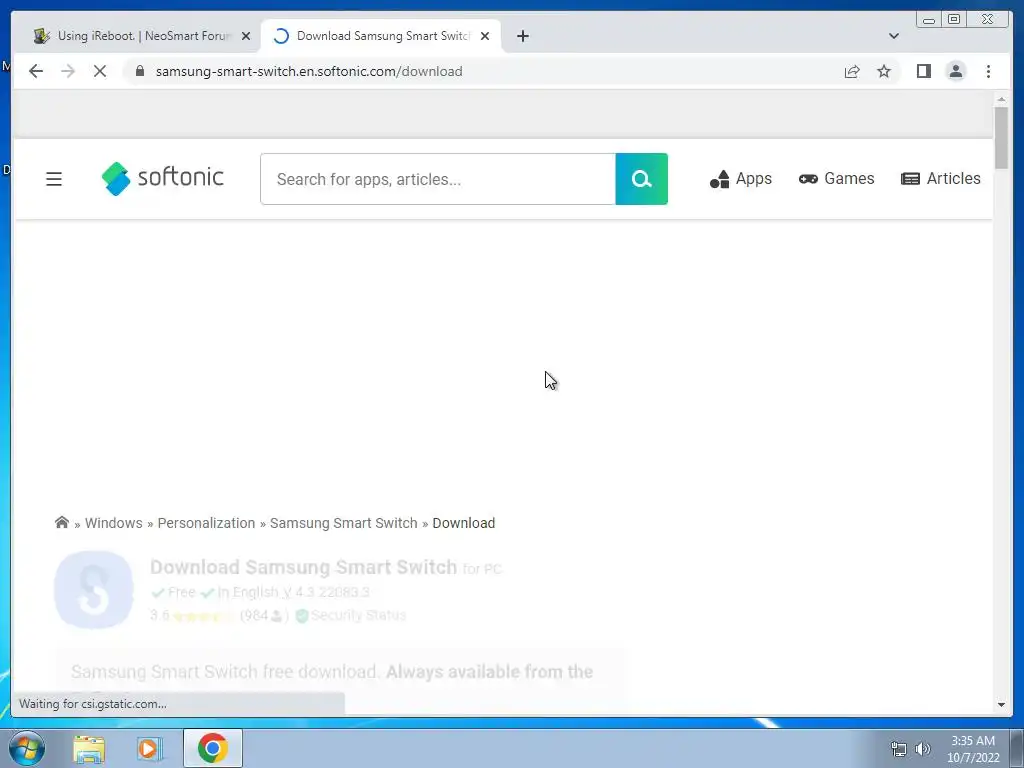
Task: Click the padlock site info icon
Action: pos(140,71)
